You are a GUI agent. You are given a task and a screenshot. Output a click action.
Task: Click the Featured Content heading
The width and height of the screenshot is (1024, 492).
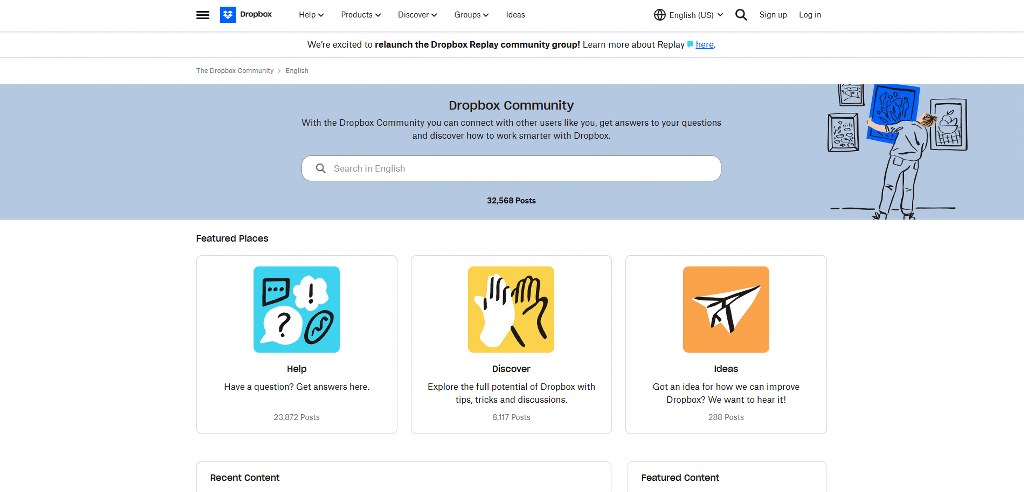[x=680, y=478]
